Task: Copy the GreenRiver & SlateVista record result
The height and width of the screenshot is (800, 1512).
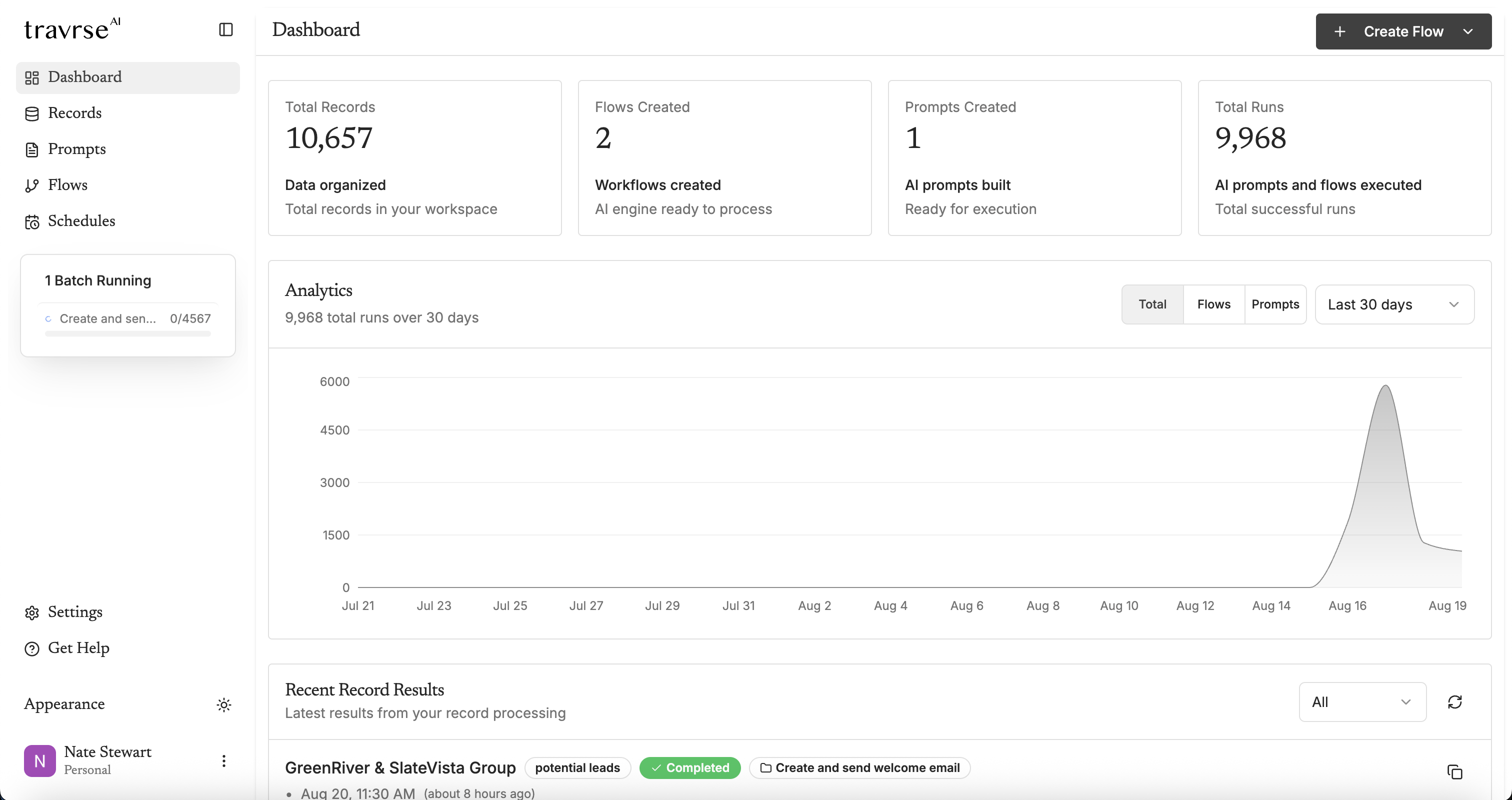Action: point(1454,772)
